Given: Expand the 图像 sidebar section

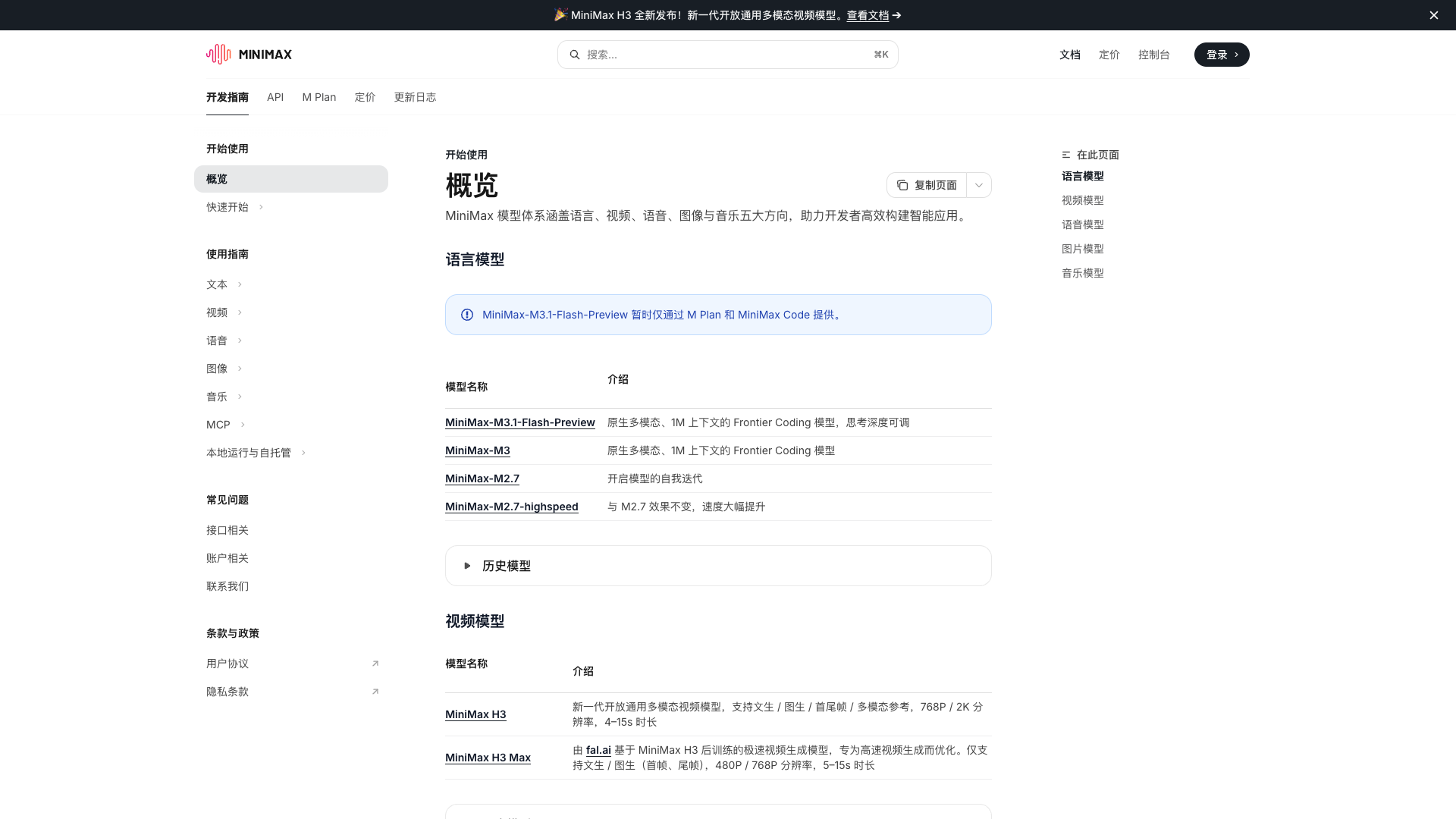Looking at the screenshot, I should (240, 369).
